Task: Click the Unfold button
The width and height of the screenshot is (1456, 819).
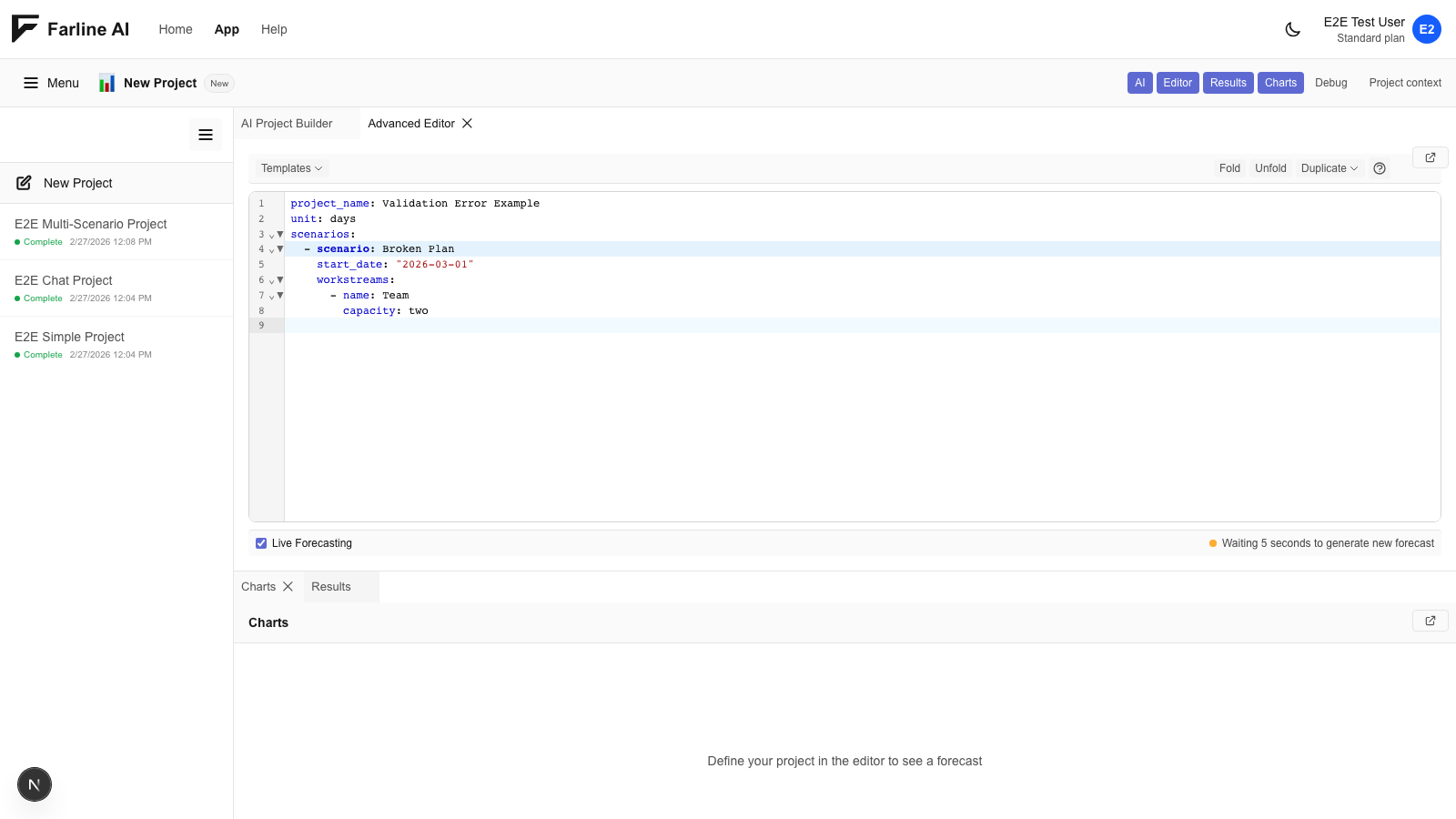Action: coord(1270,168)
